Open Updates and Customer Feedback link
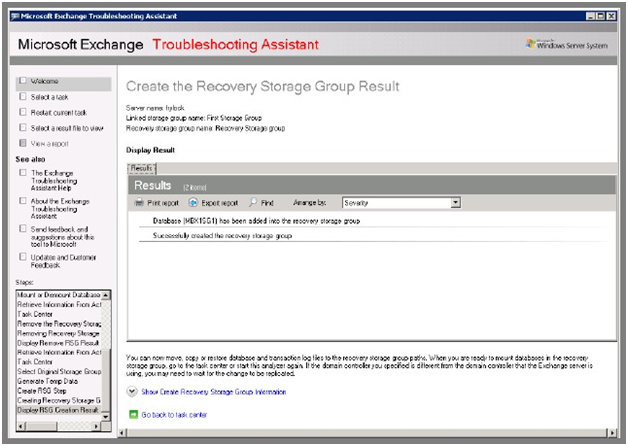 (x=63, y=261)
